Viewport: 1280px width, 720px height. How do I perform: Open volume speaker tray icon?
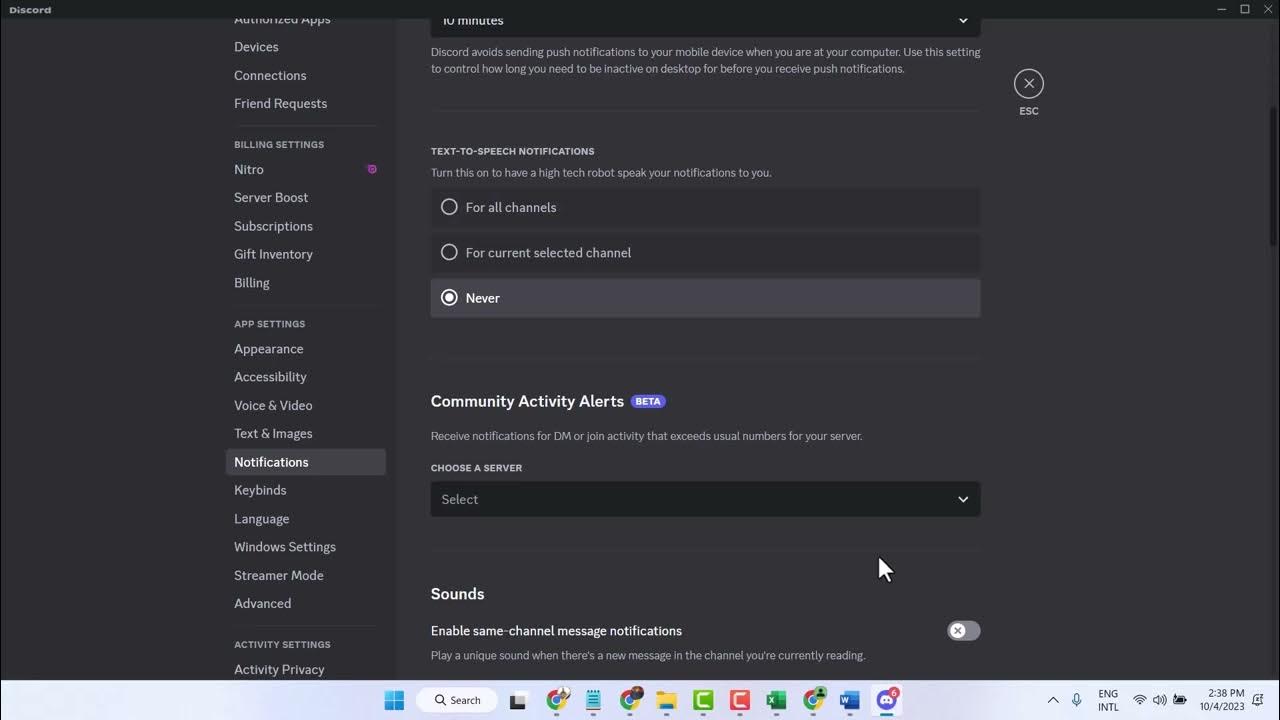click(1160, 700)
